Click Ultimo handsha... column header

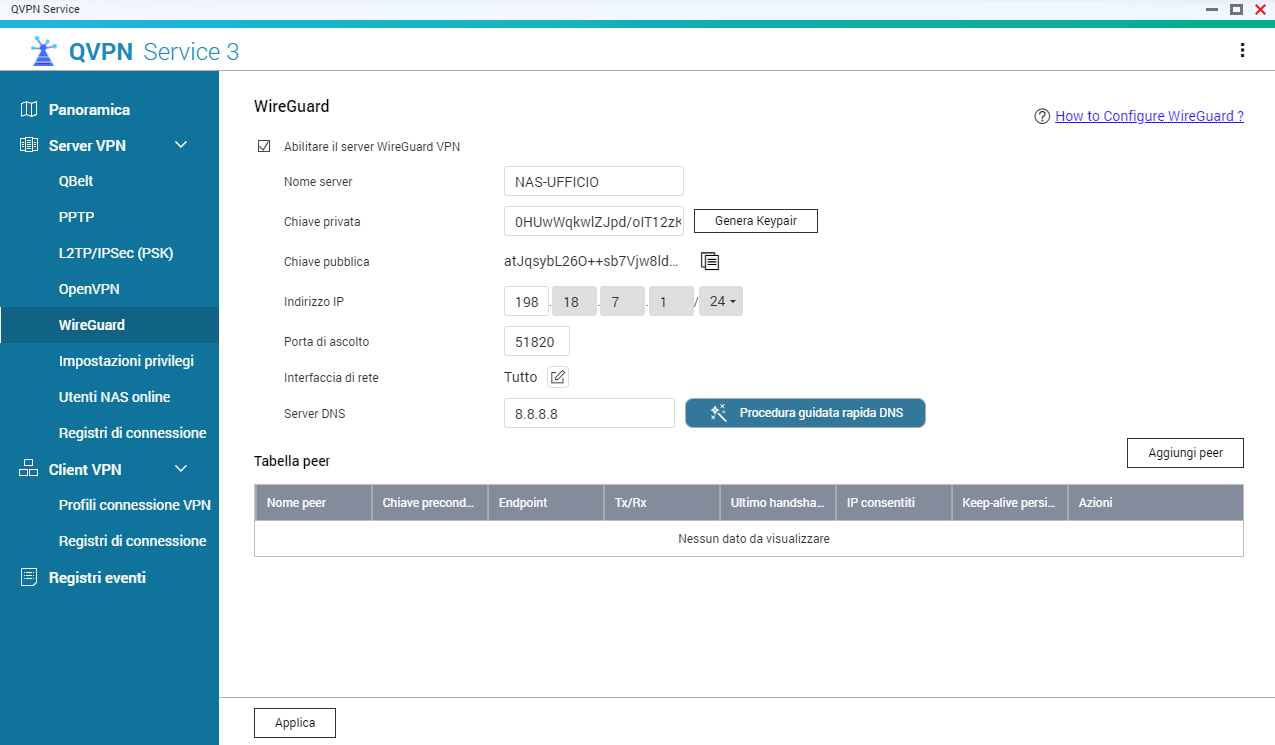coord(777,503)
